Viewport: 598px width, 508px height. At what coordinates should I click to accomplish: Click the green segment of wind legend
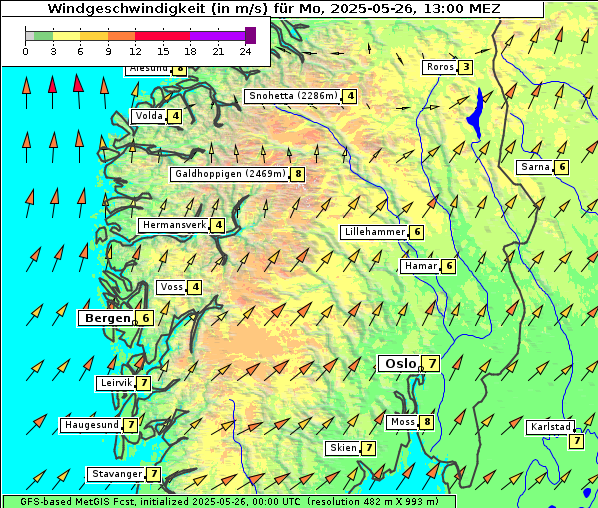click(43, 36)
